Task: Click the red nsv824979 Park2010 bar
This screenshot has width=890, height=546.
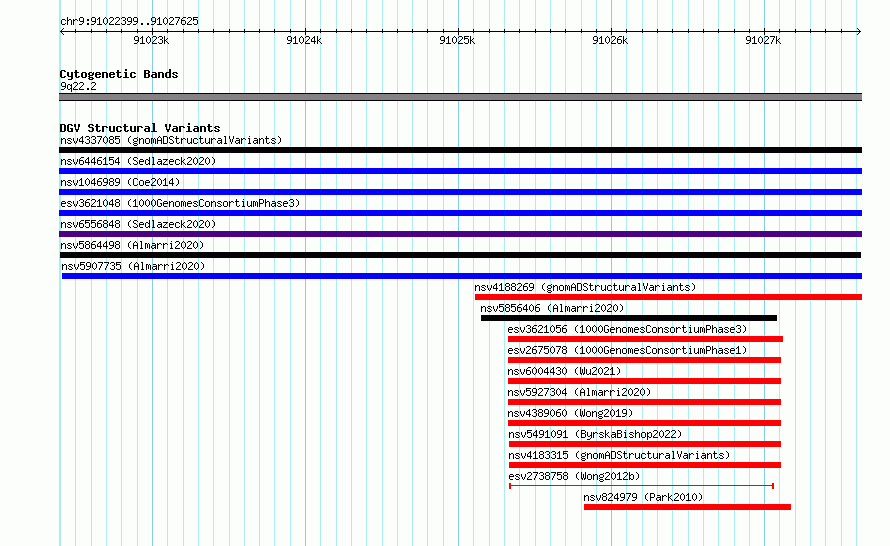Action: click(687, 507)
